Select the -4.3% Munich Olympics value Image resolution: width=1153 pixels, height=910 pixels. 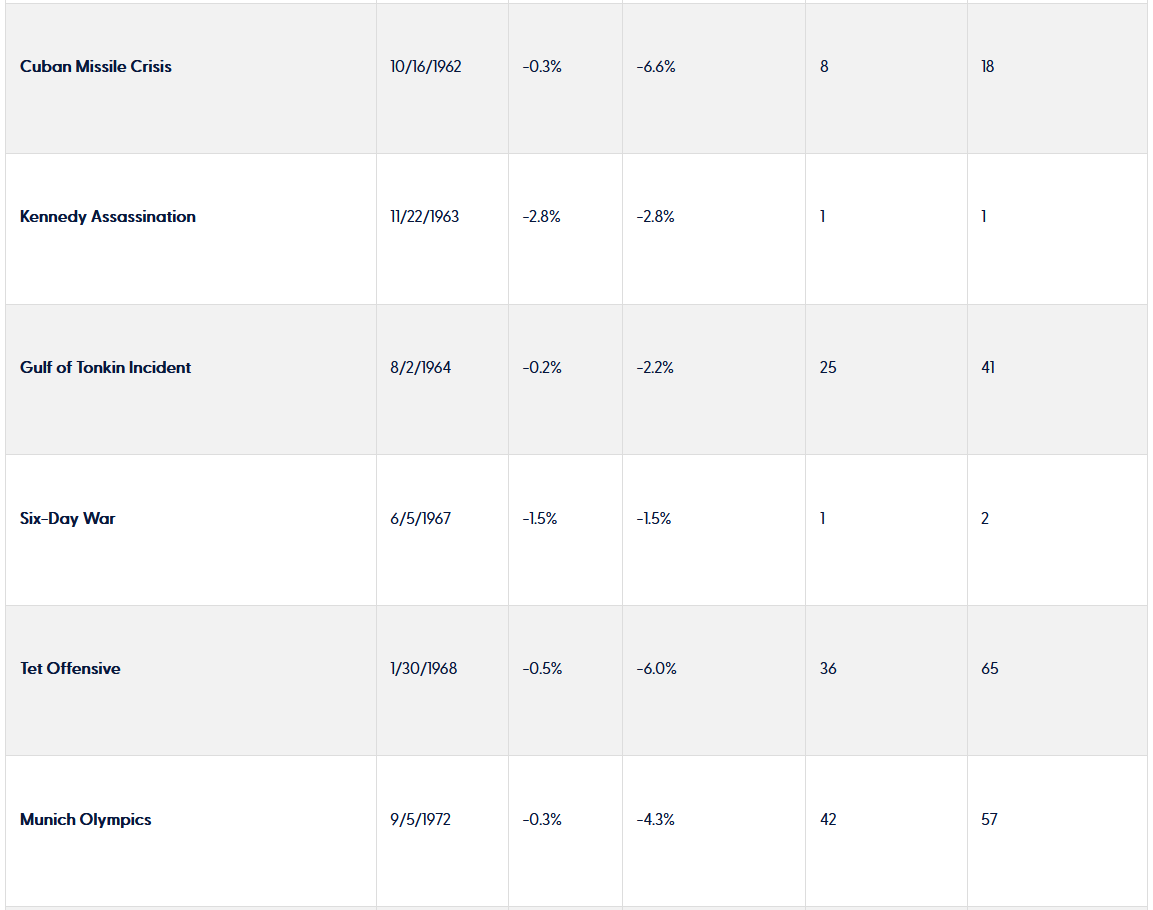(x=655, y=820)
